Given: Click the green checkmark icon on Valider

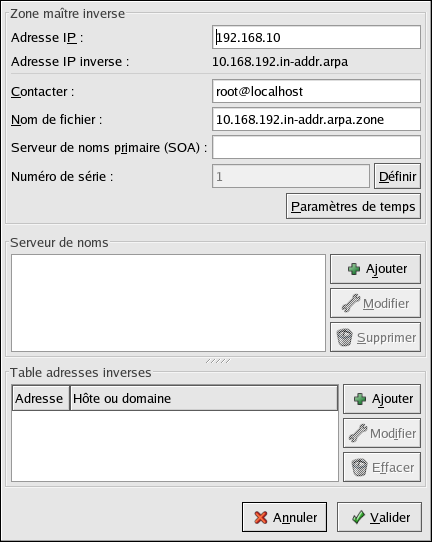Looking at the screenshot, I should [x=358, y=517].
